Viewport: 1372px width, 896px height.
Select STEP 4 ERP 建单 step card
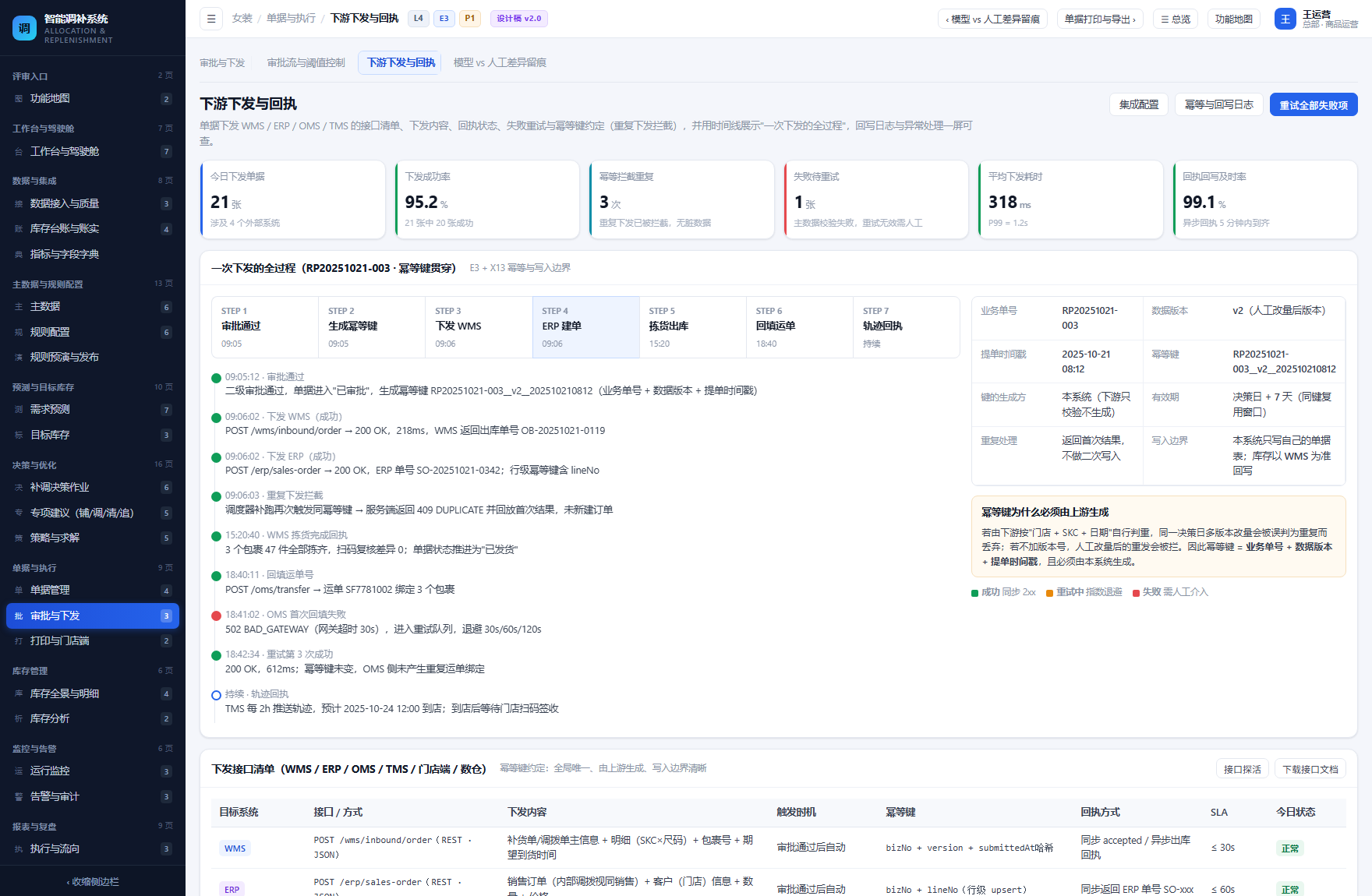586,327
